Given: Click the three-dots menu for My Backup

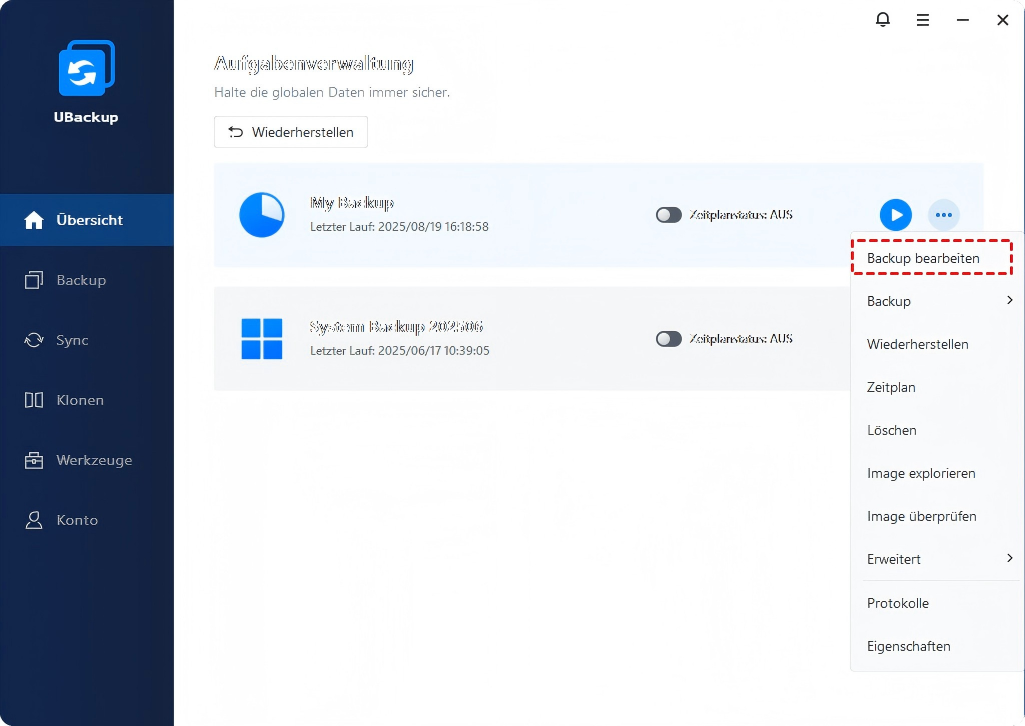Looking at the screenshot, I should [943, 215].
